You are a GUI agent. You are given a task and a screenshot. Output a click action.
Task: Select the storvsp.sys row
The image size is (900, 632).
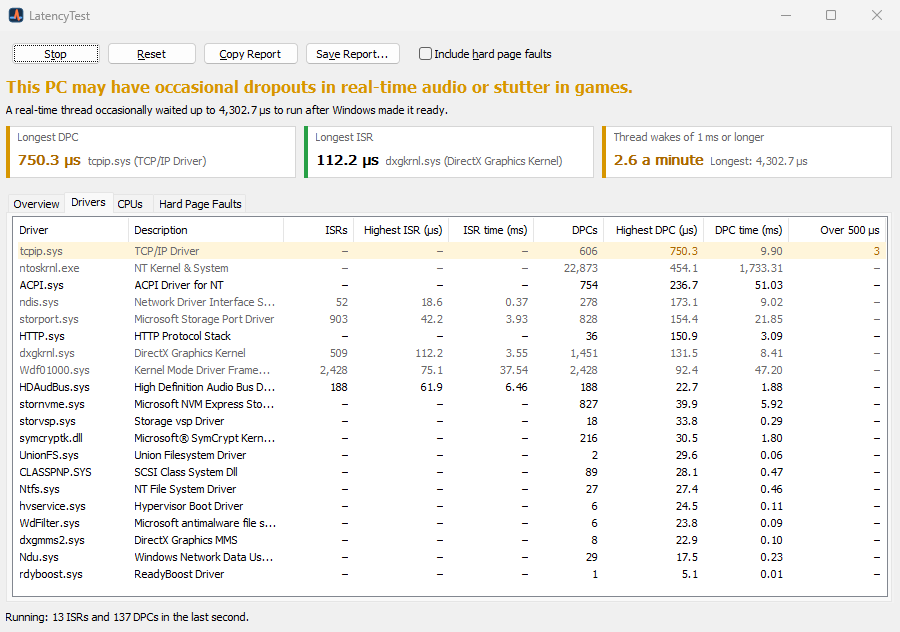click(449, 421)
